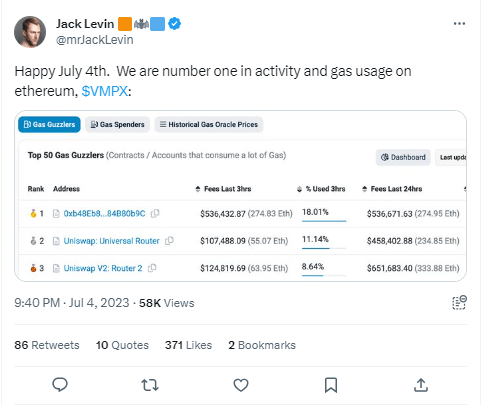Screen dimensions: 488x405
Task: Click the Dashboard button
Action: point(403,157)
